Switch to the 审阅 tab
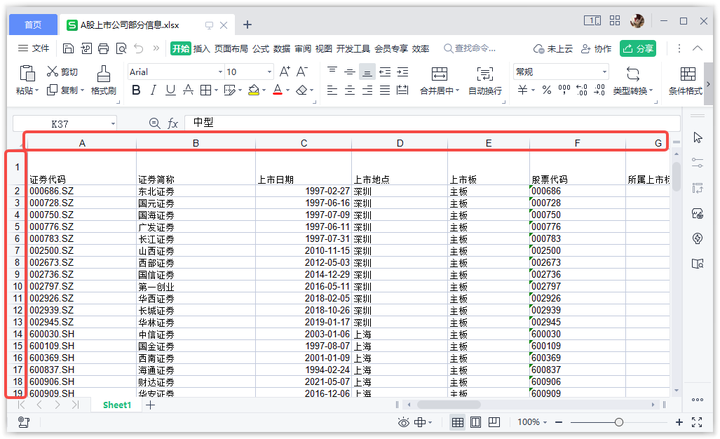Viewport: 720px width, 439px height. (303, 49)
